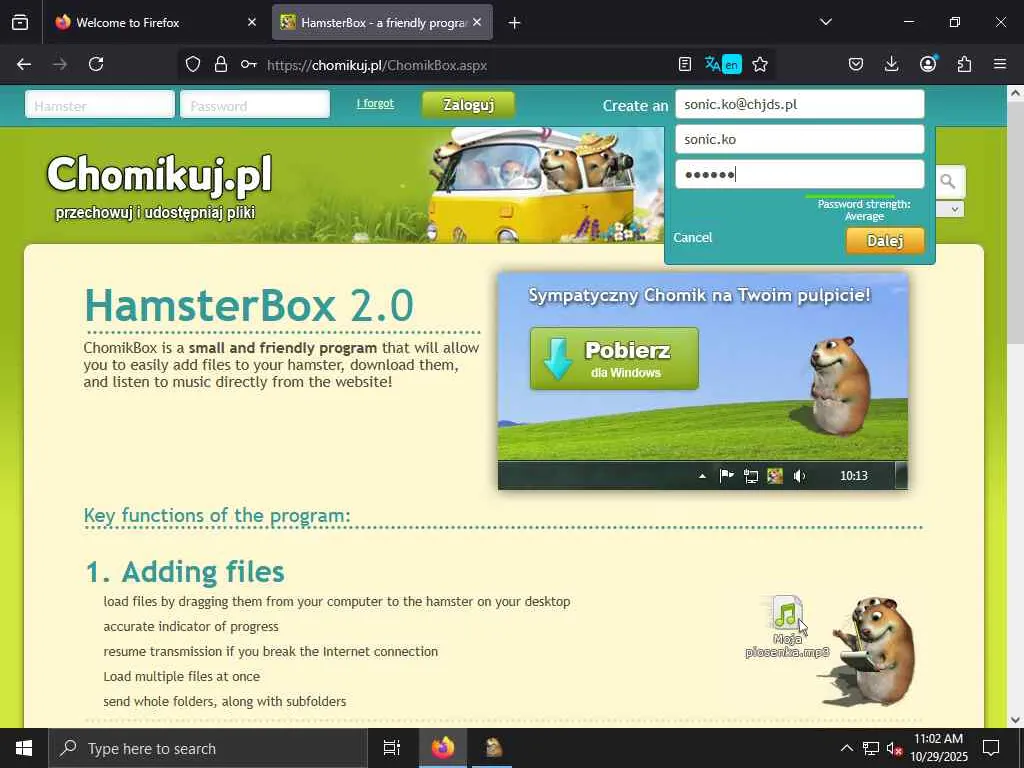Open the I forgot link

(x=375, y=103)
